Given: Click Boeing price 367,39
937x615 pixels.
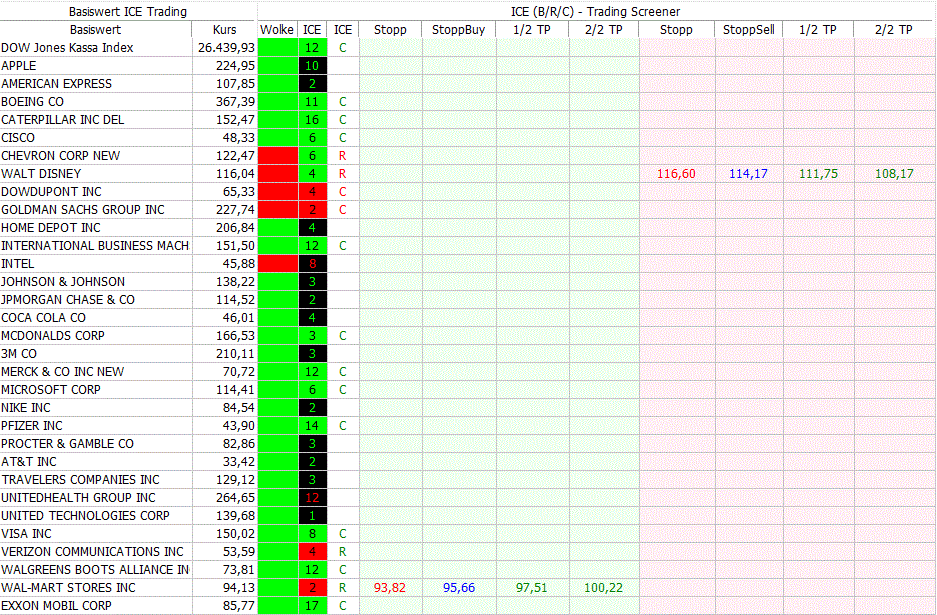Looking at the screenshot, I should click(x=235, y=102).
